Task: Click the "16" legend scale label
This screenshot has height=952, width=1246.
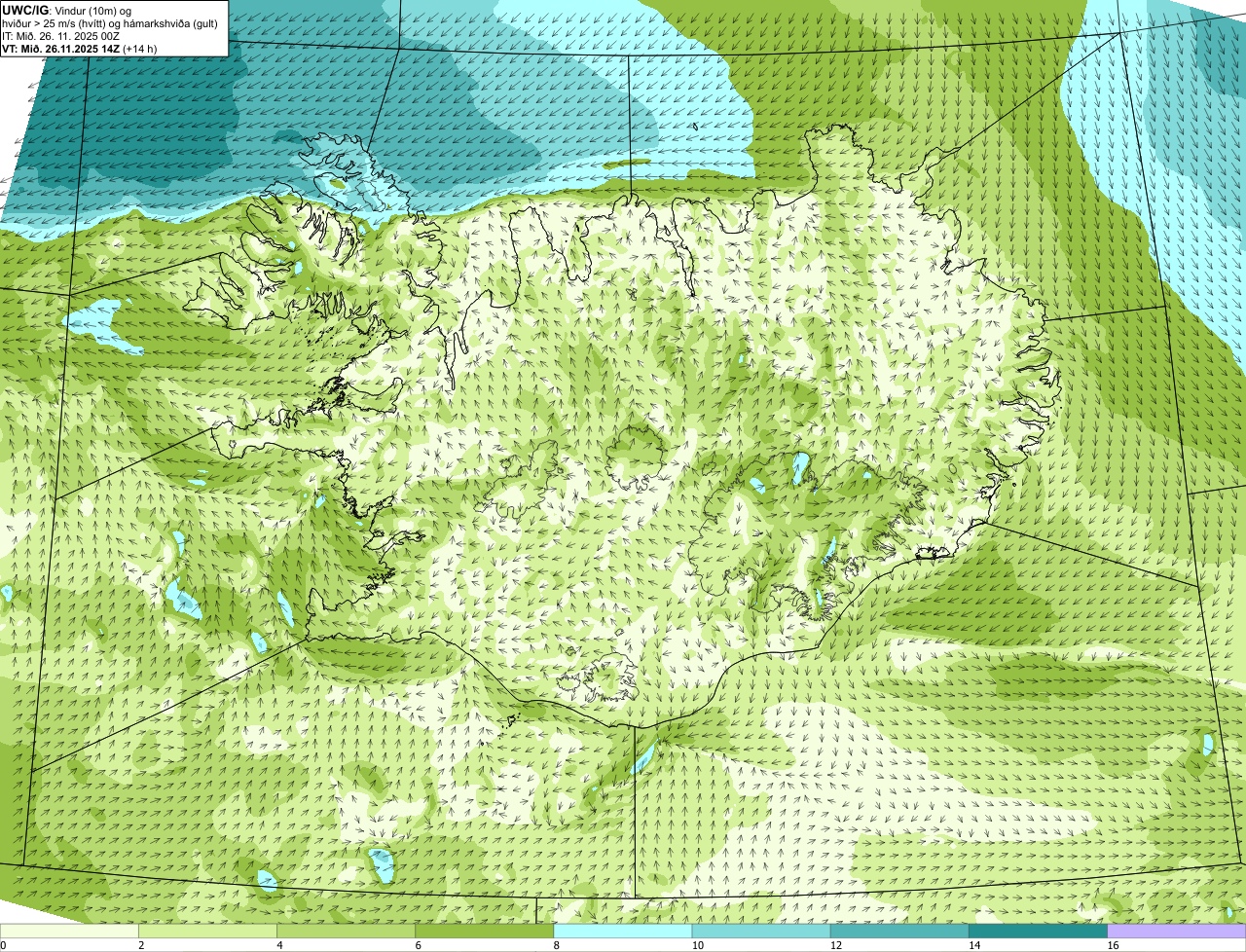Action: (x=1113, y=945)
